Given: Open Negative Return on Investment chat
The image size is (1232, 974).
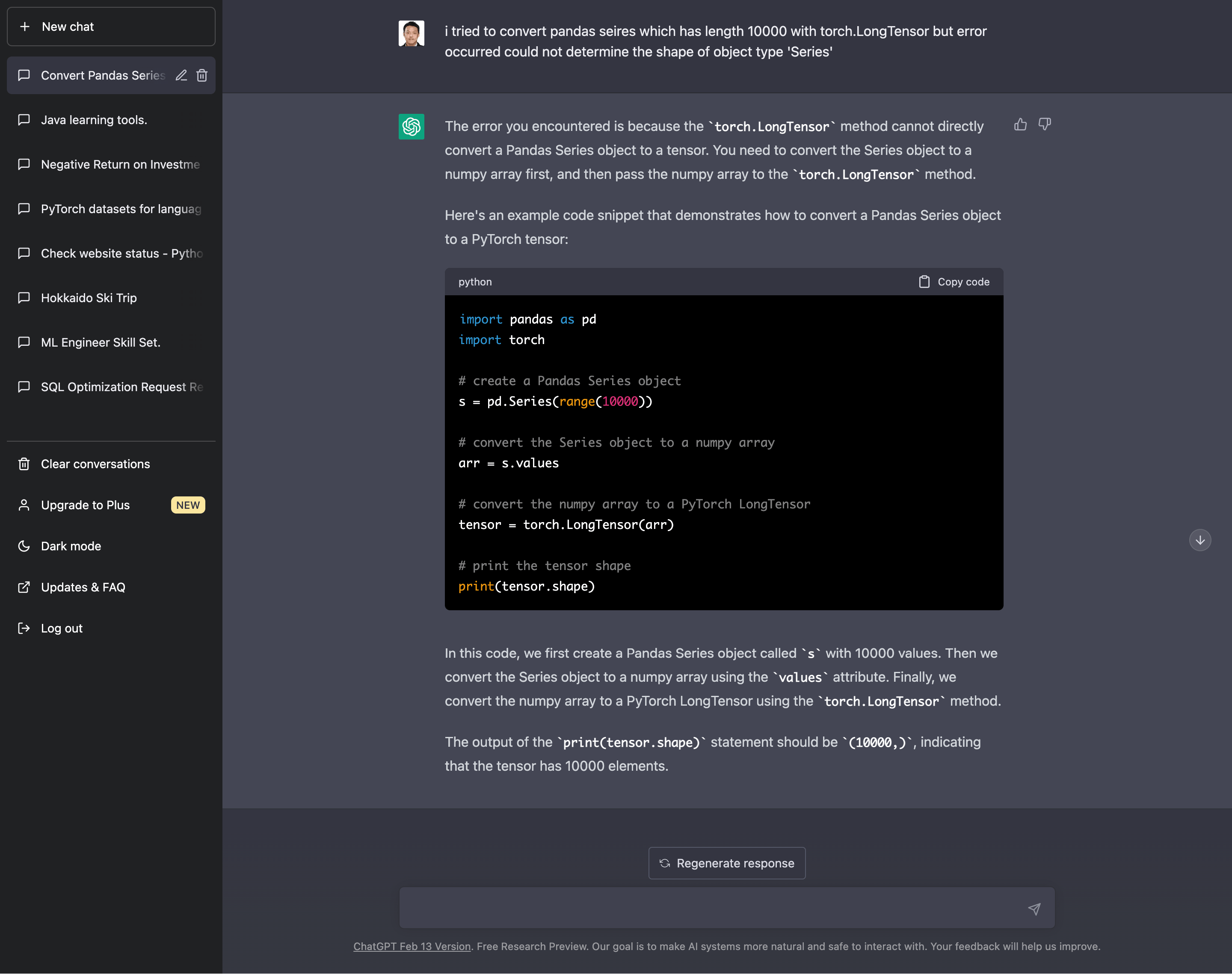Looking at the screenshot, I should coord(111,164).
